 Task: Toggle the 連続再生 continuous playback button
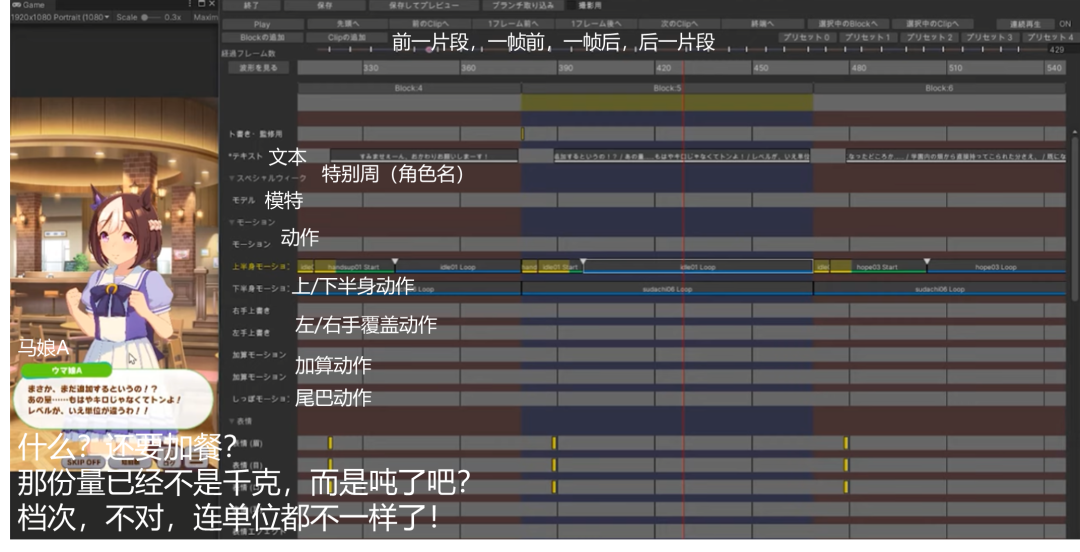point(1025,24)
